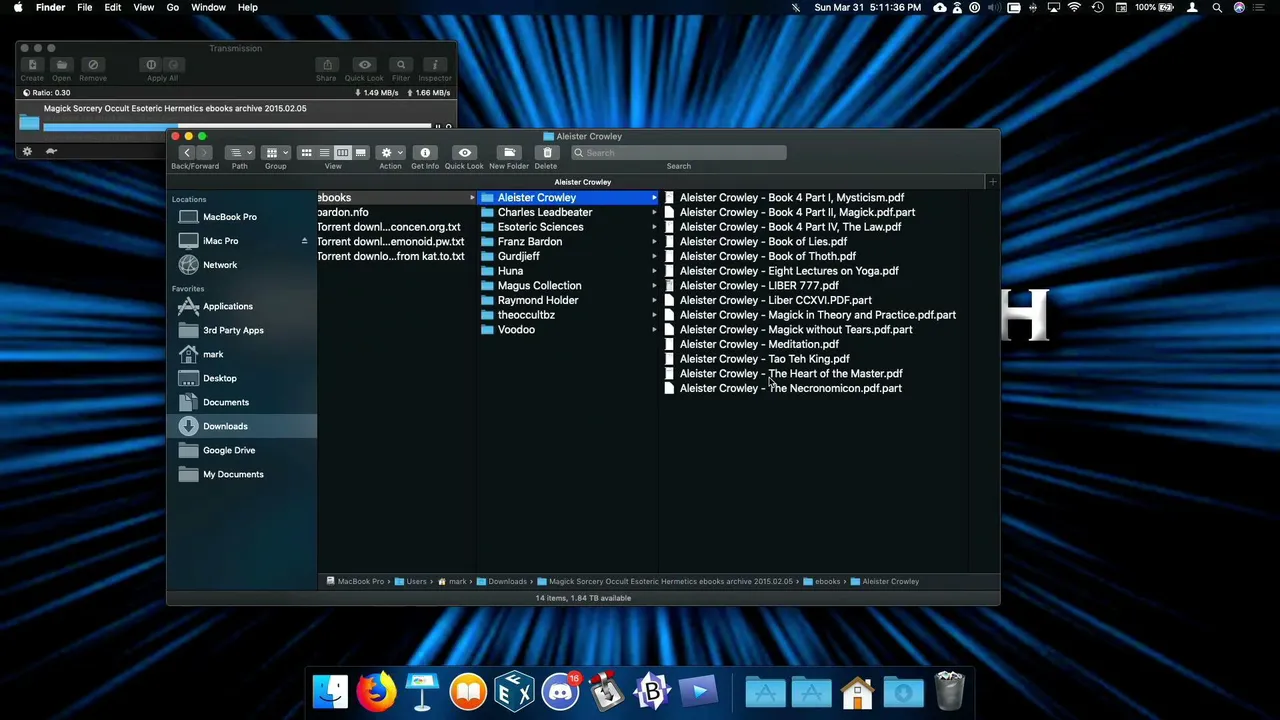Create a New Folder from toolbar
Viewport: 1280px width, 720px height.
coord(509,153)
